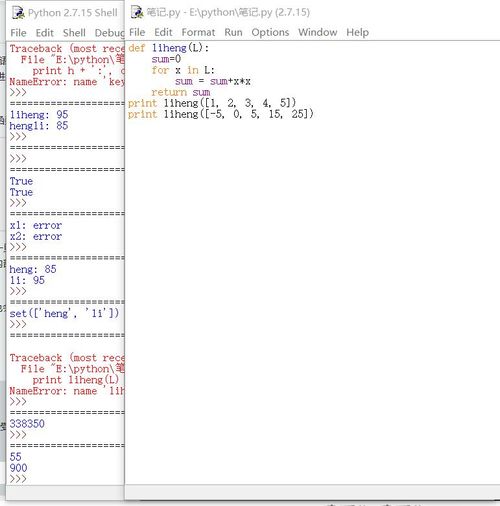Open the Format menu
This screenshot has height=506, width=500.
(198, 32)
